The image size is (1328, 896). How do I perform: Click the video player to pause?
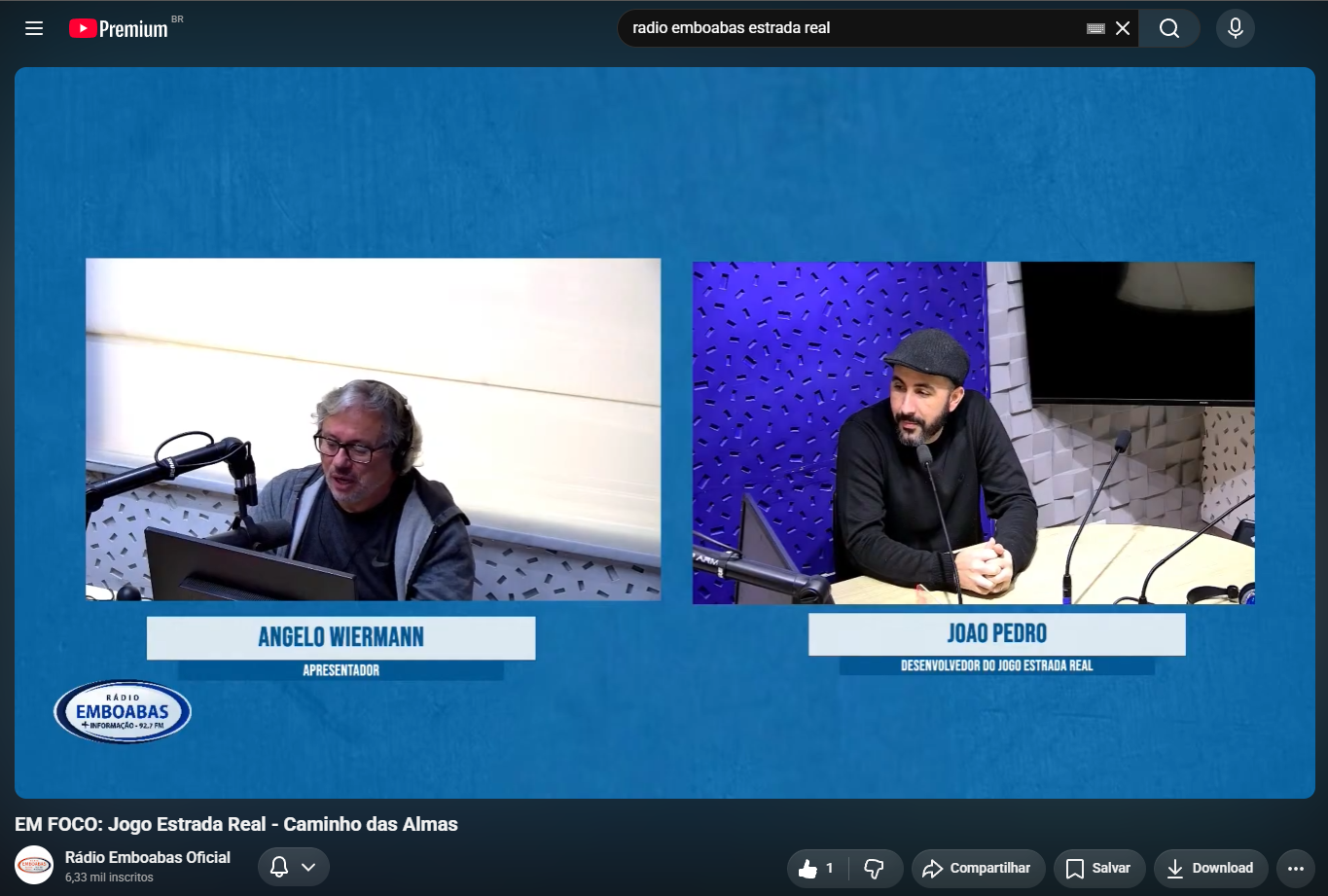pos(664,433)
